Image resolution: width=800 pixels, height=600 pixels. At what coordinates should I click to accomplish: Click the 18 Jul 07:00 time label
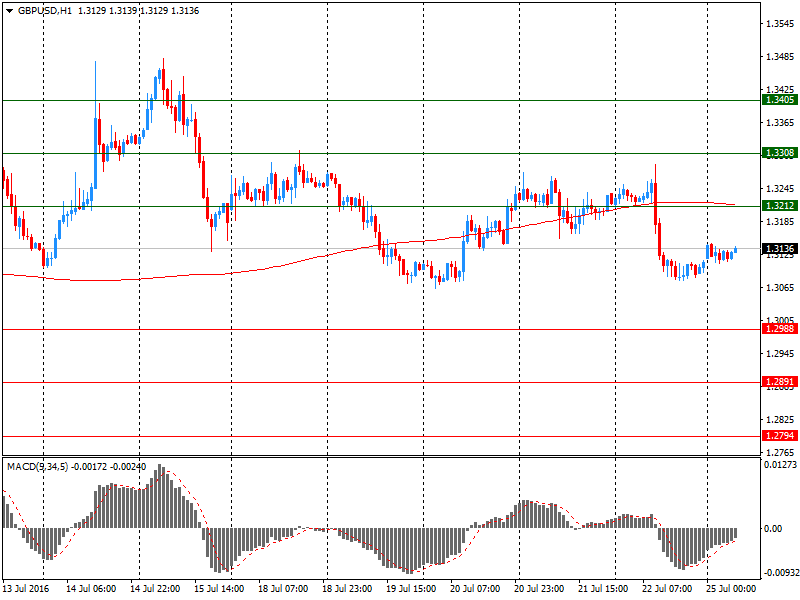[x=283, y=588]
